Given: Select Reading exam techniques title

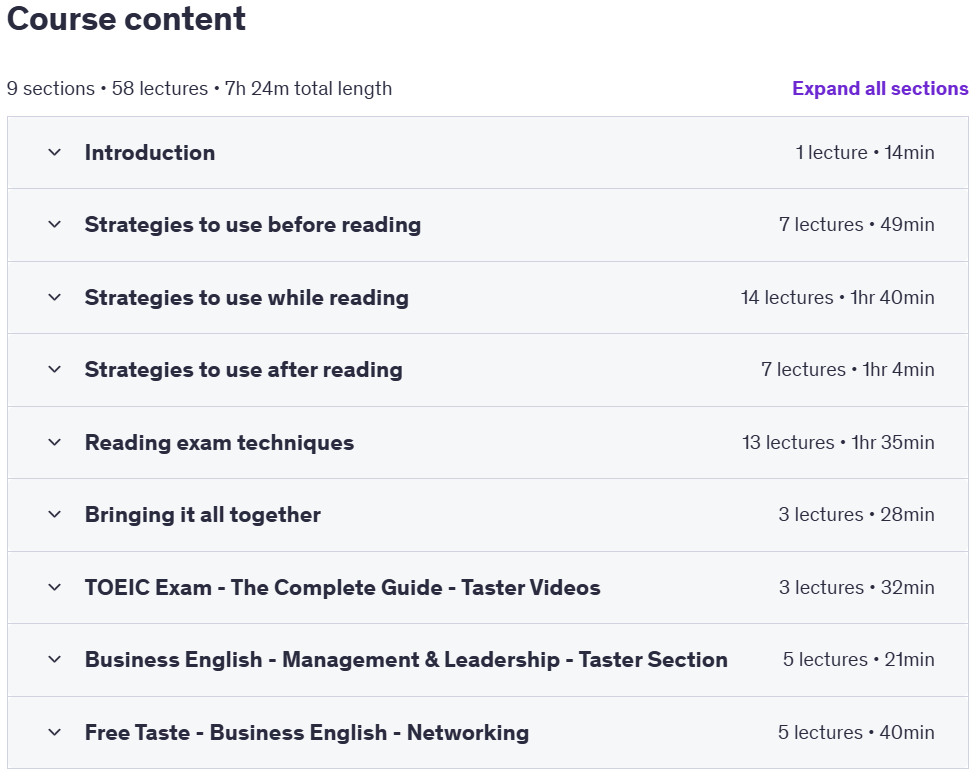Looking at the screenshot, I should pyautogui.click(x=219, y=442).
